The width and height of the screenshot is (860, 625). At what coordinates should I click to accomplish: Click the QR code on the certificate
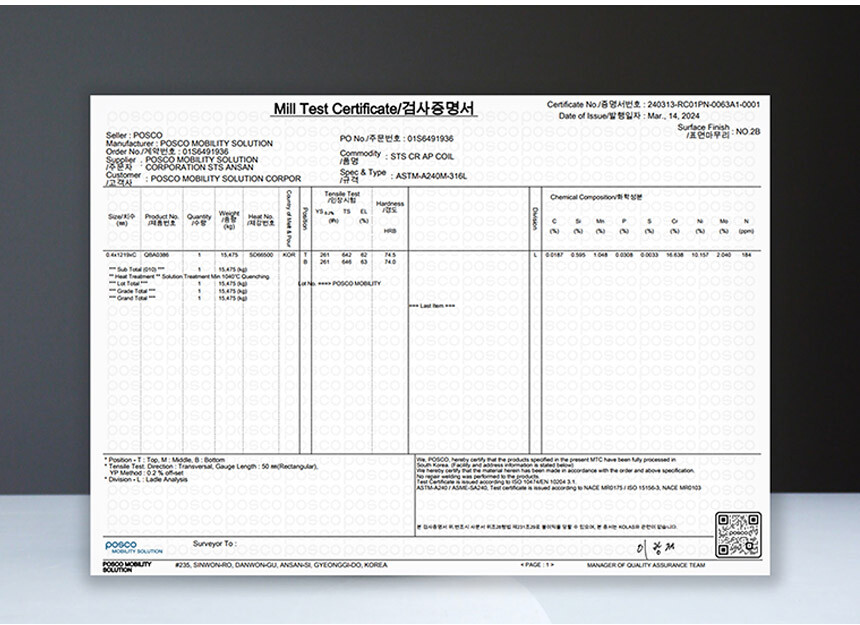[738, 535]
